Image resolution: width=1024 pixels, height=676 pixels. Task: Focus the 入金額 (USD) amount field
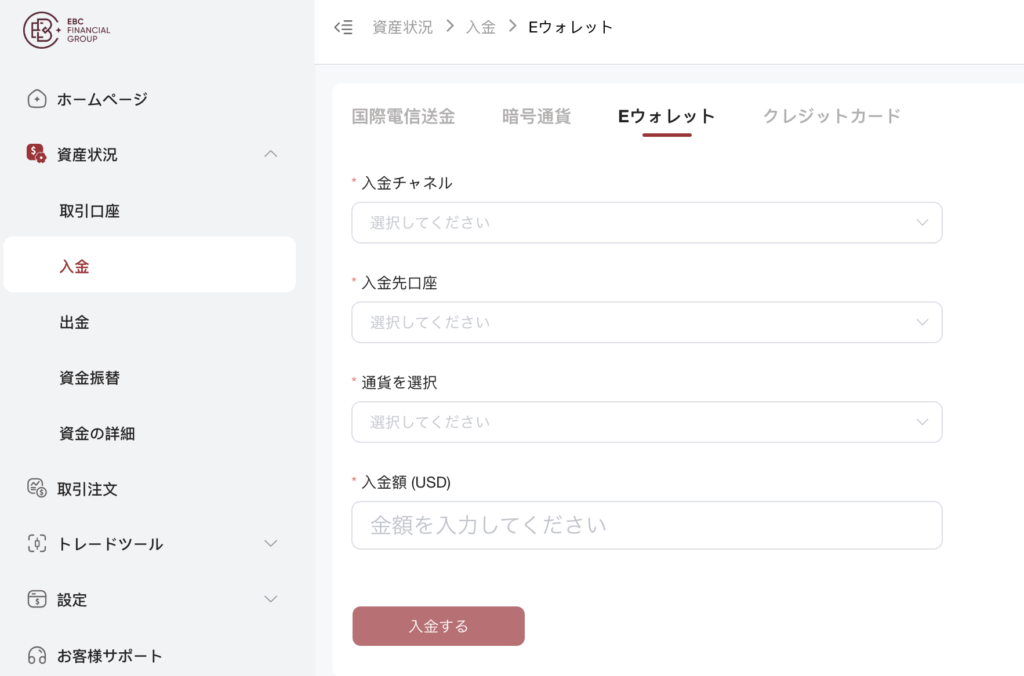coord(646,525)
